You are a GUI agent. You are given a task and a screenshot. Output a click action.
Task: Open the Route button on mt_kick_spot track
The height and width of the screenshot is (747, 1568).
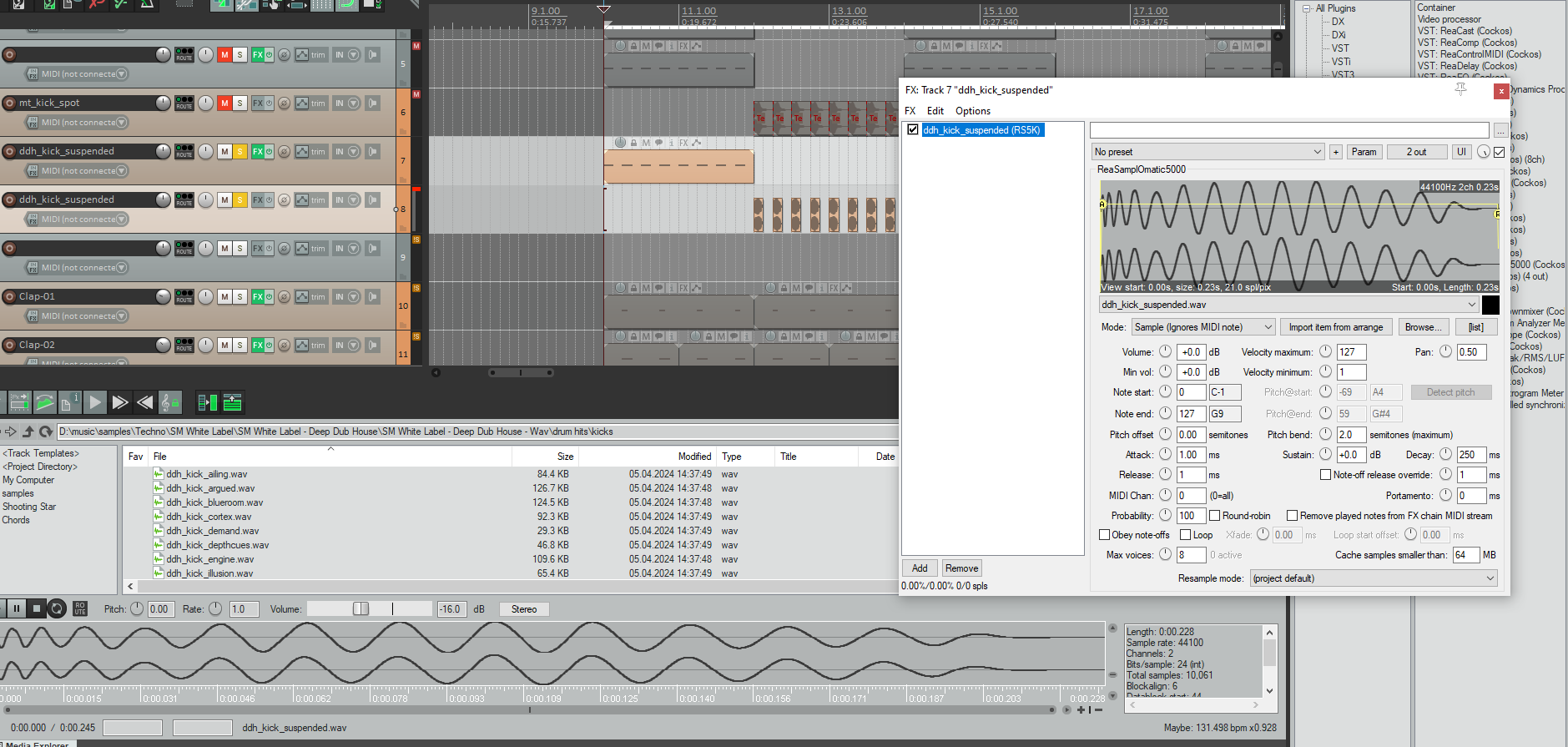[184, 103]
